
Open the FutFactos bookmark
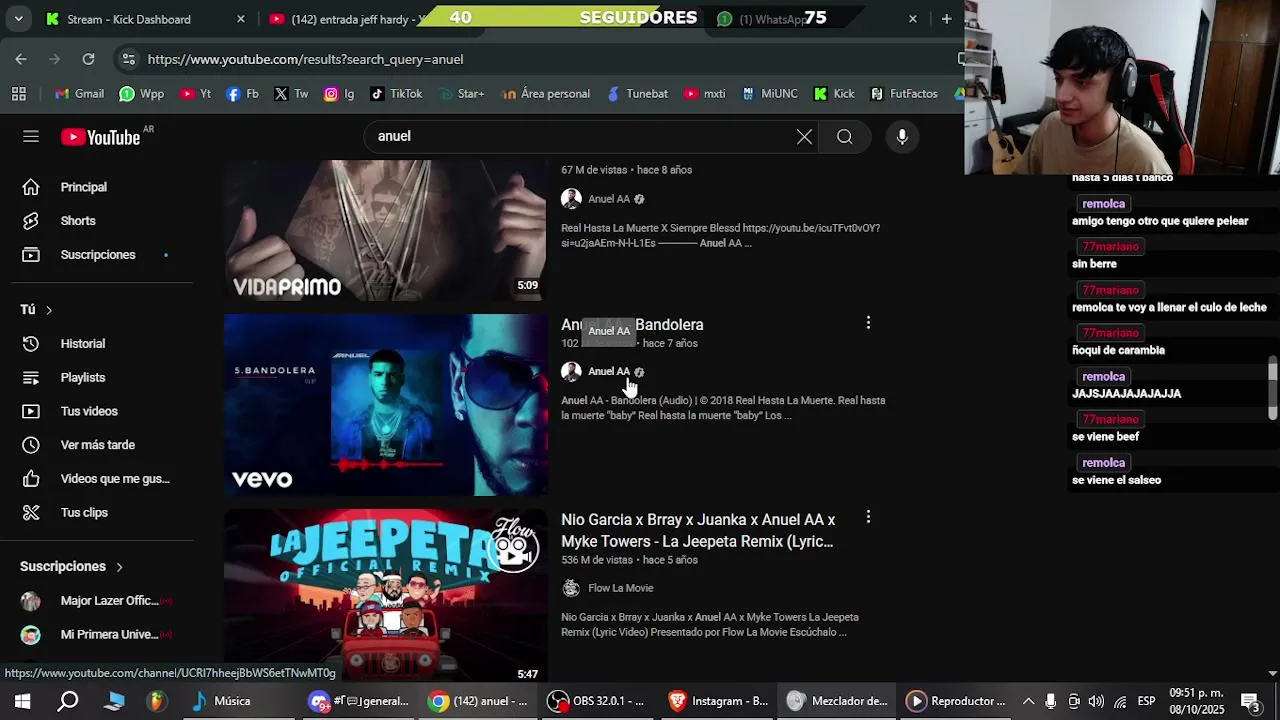click(x=904, y=94)
